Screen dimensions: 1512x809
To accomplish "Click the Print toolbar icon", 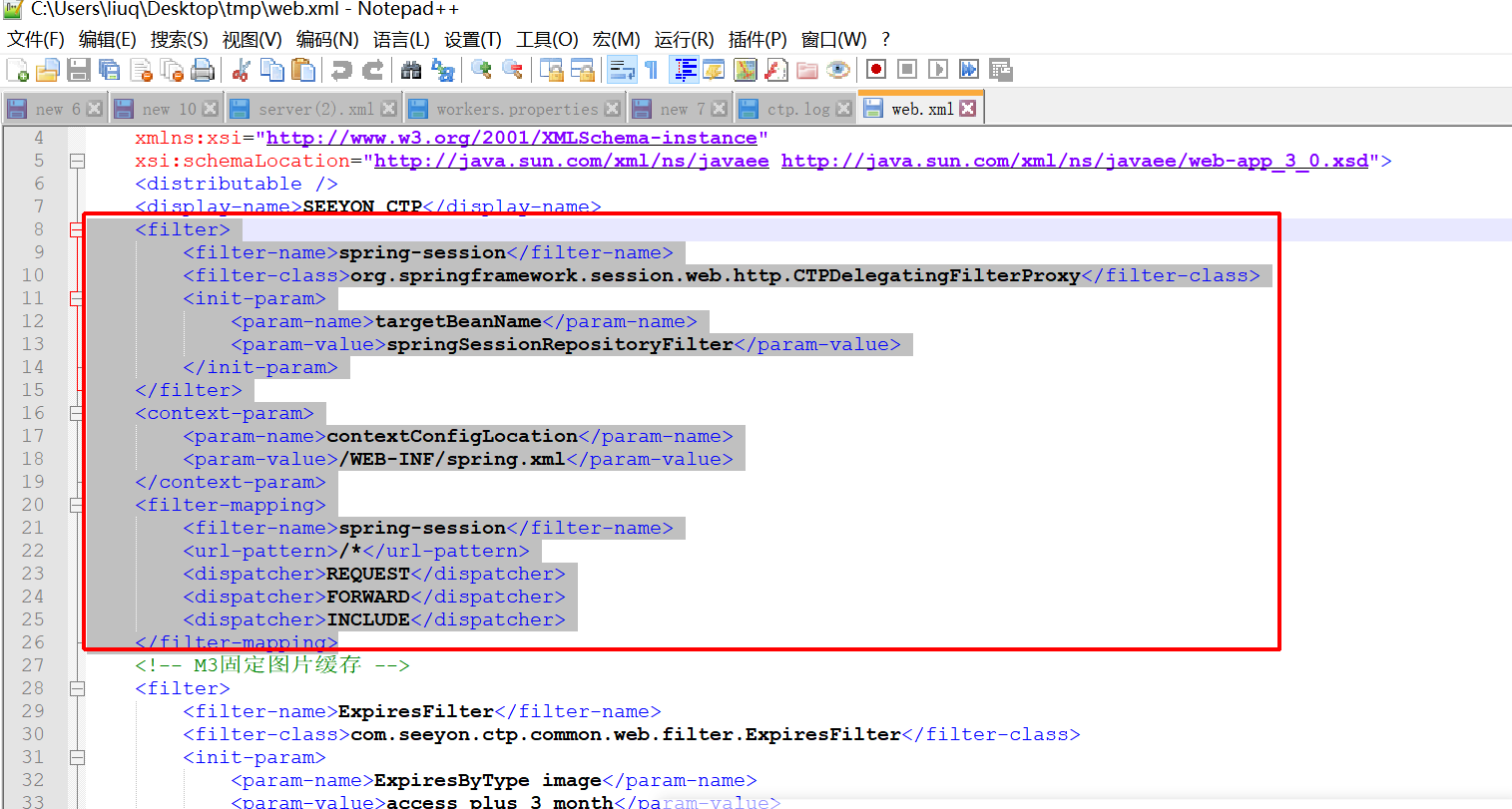I will [203, 70].
